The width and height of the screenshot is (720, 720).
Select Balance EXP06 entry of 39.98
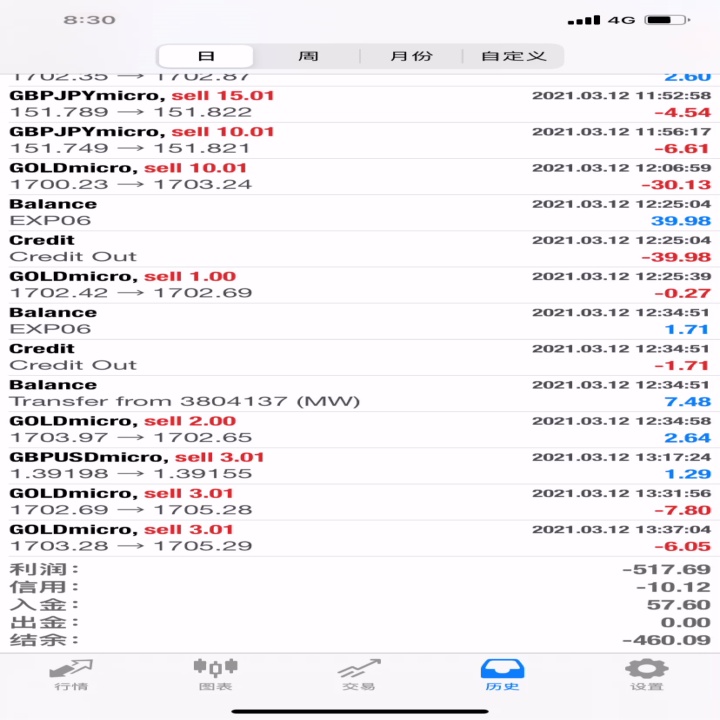(360, 213)
